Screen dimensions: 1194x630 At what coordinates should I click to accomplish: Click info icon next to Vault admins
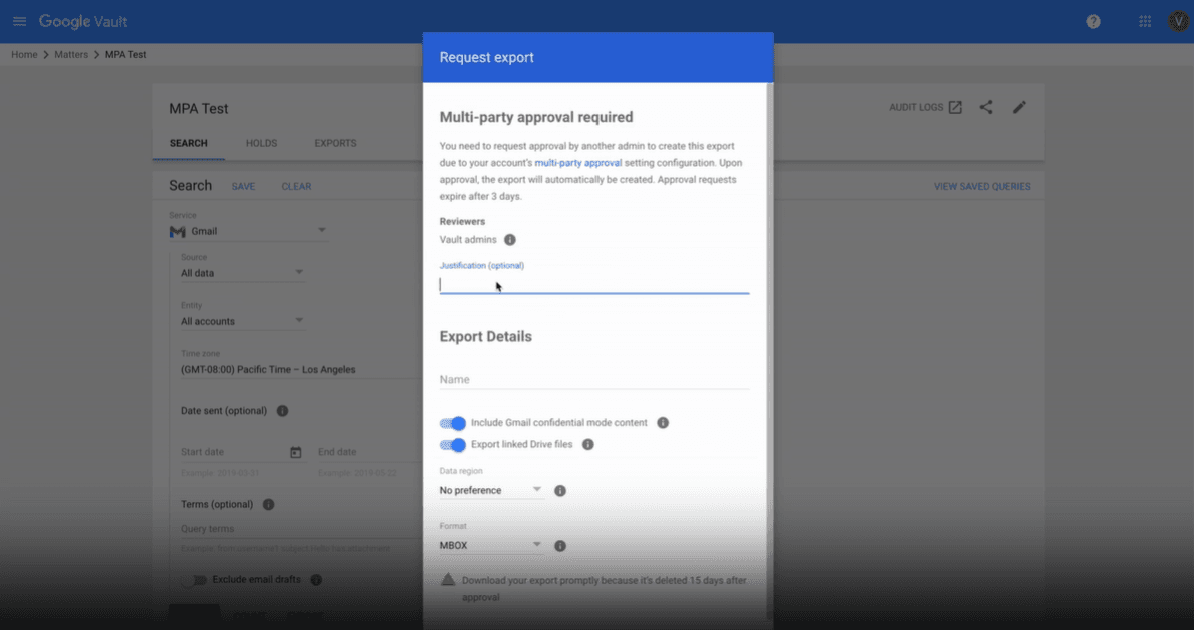pyautogui.click(x=510, y=240)
